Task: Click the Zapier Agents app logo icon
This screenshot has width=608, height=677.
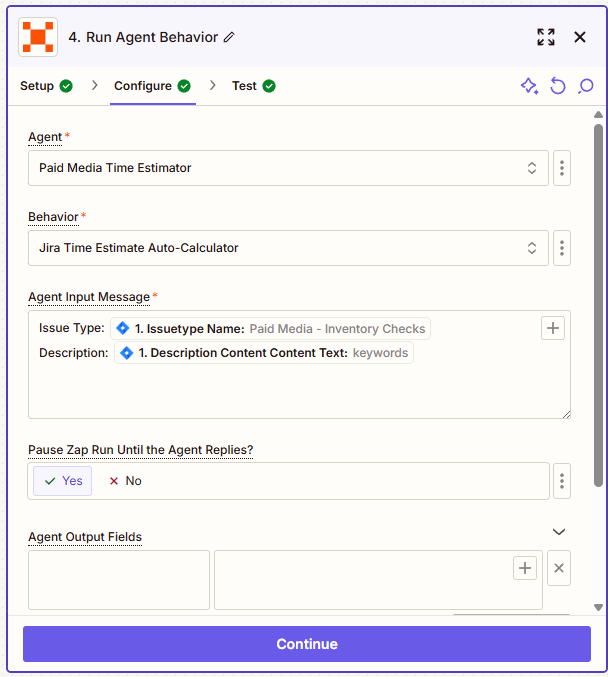Action: click(38, 37)
